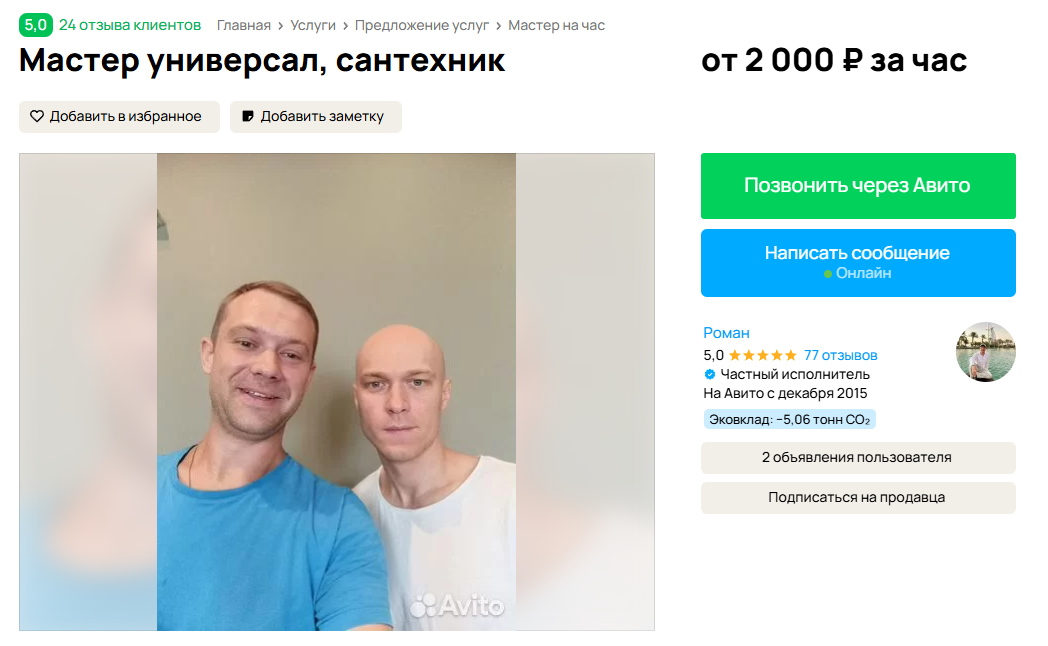Click the green 5,0 rating badge

tap(35, 25)
